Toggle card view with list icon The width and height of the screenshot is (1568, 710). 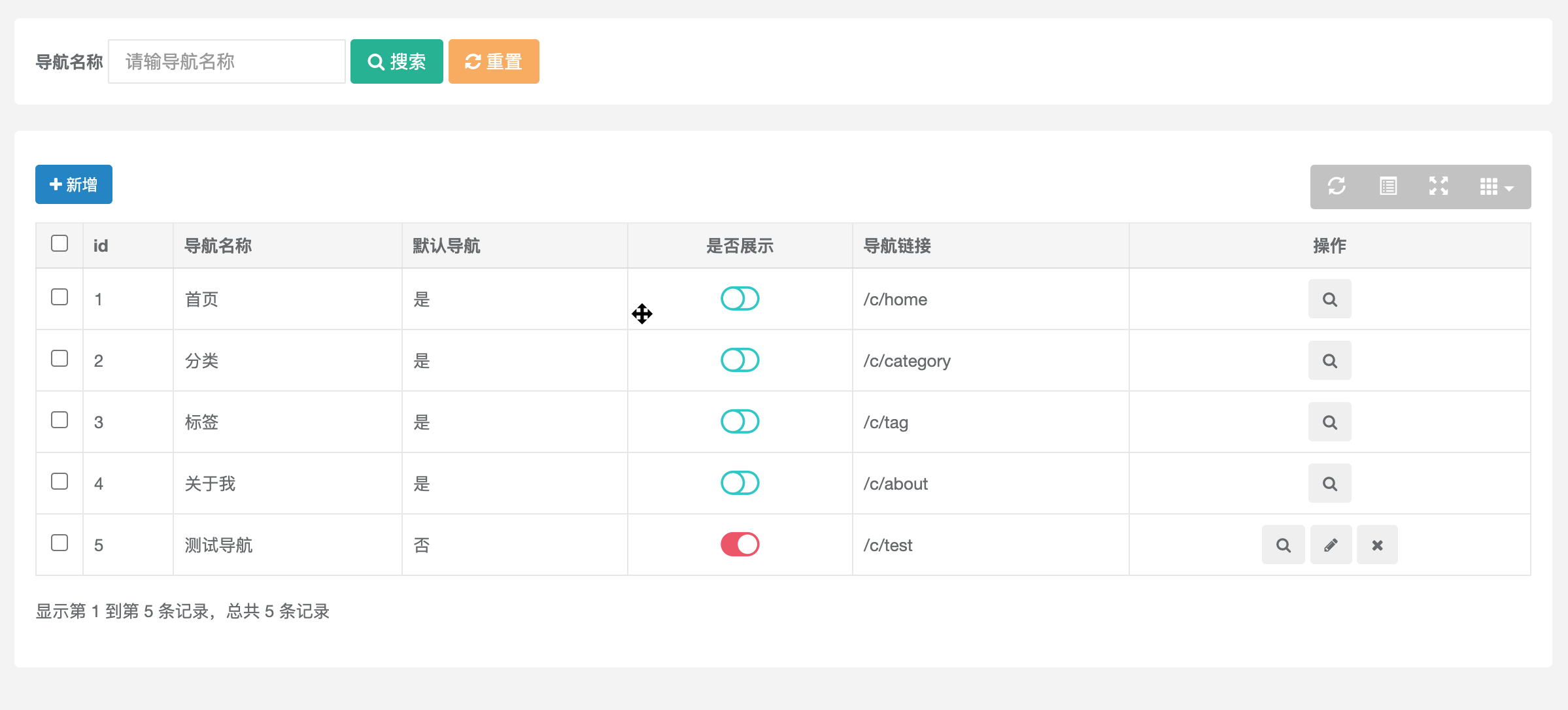(x=1388, y=186)
